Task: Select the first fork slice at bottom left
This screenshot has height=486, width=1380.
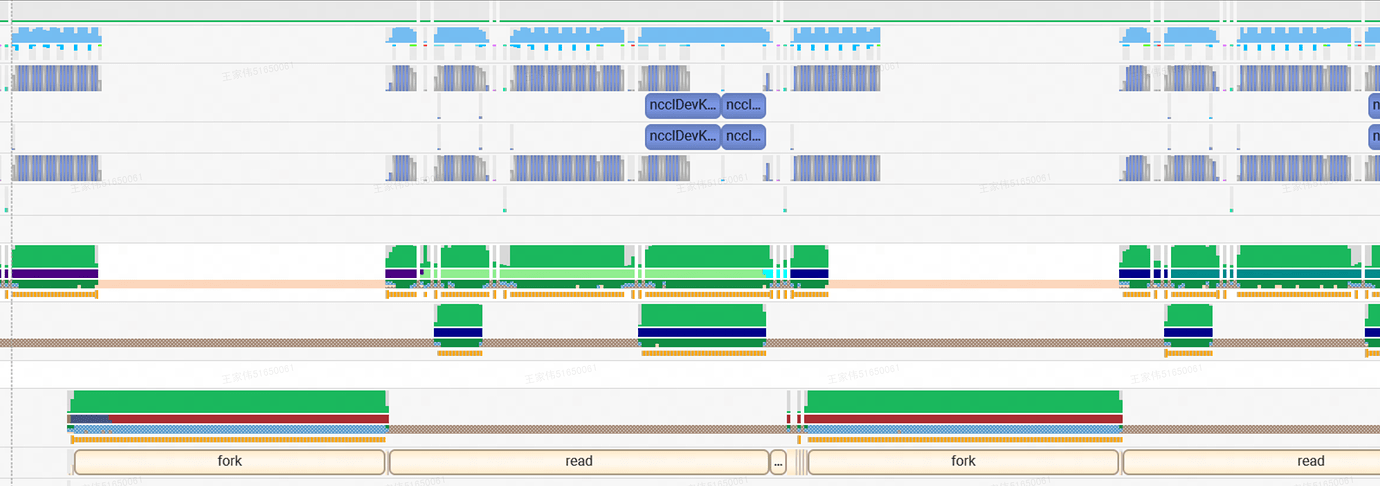Action: pos(229,462)
